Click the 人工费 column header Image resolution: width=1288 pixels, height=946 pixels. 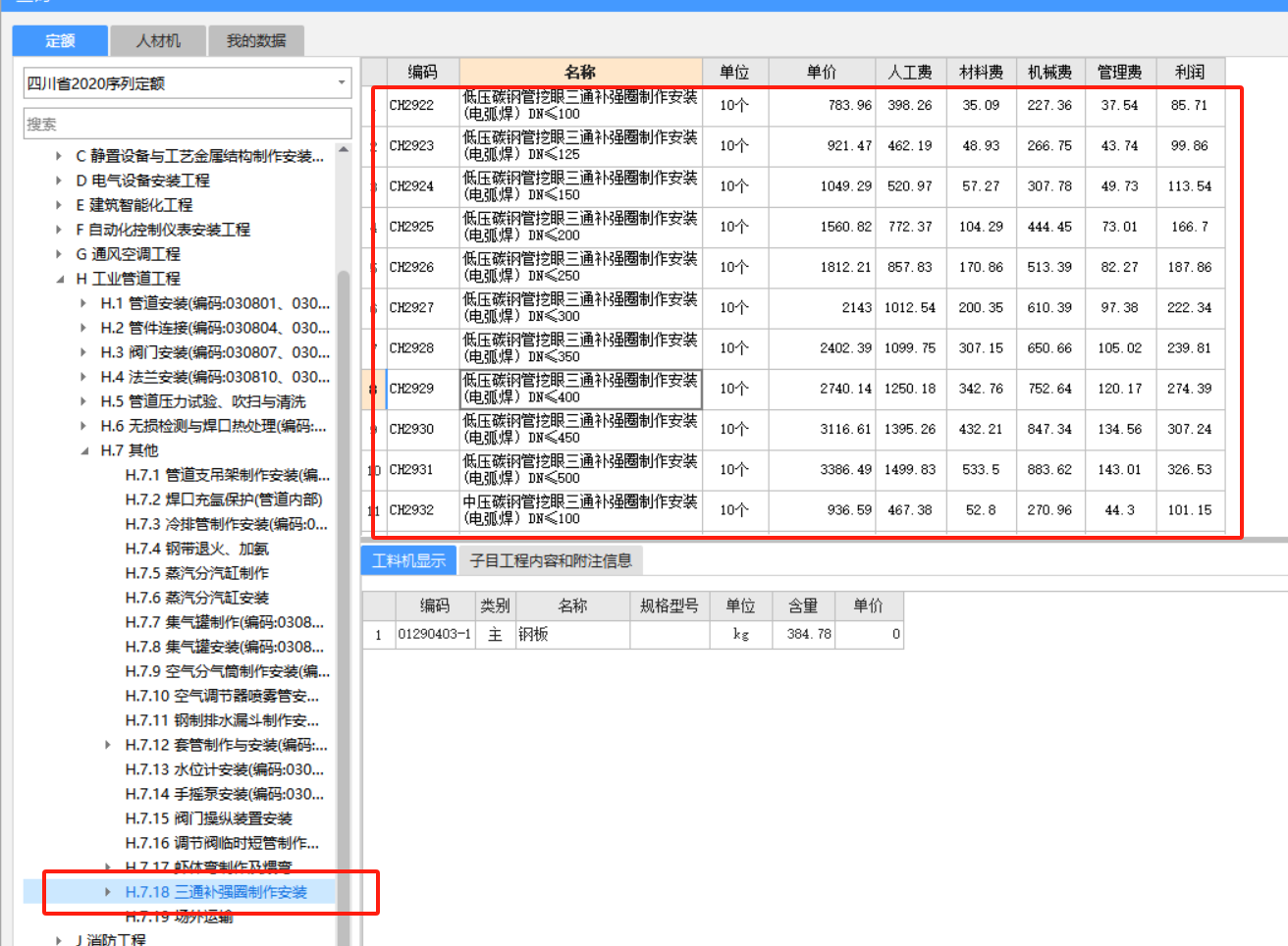(911, 72)
